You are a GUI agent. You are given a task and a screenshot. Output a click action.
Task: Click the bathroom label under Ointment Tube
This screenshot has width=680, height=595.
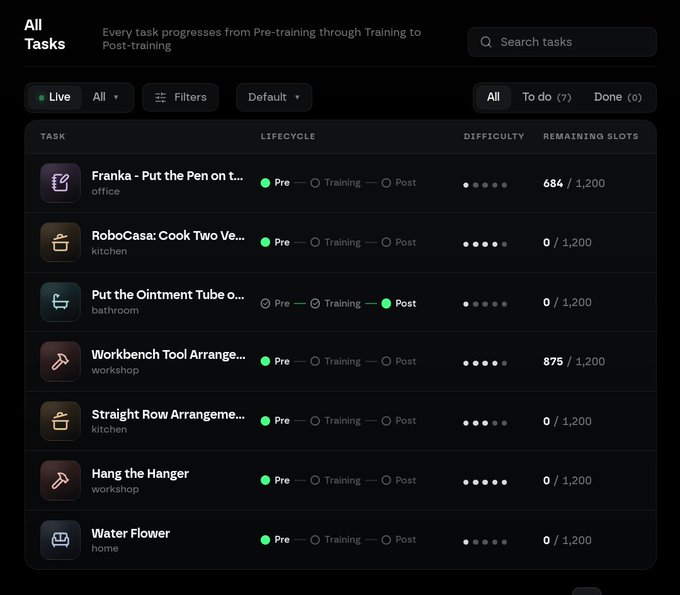[115, 311]
